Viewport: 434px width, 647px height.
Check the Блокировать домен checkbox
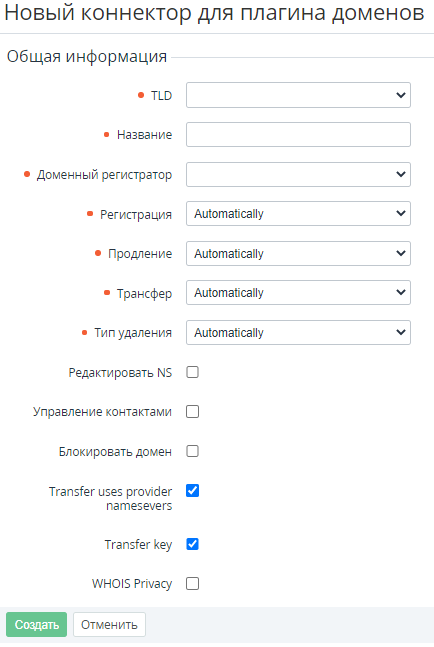click(x=192, y=451)
